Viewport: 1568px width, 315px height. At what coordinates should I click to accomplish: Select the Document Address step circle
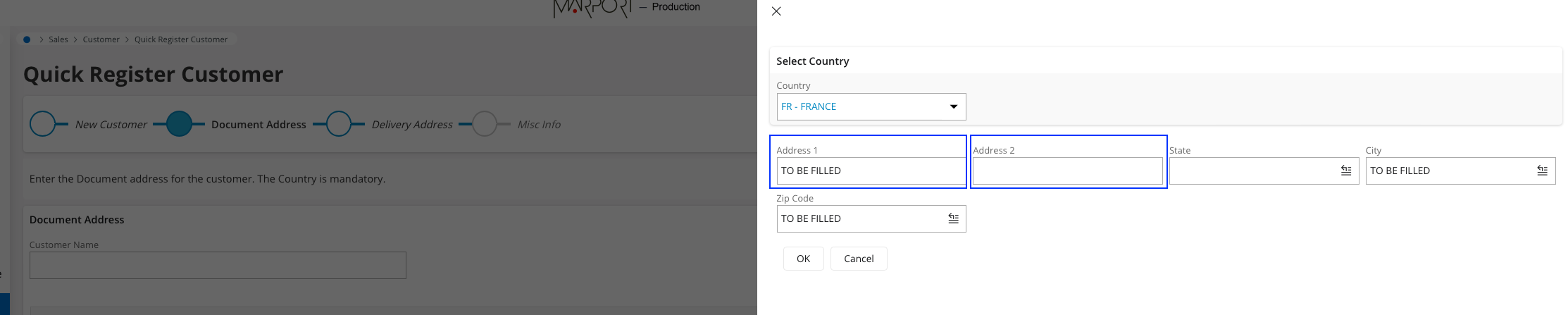(179, 124)
